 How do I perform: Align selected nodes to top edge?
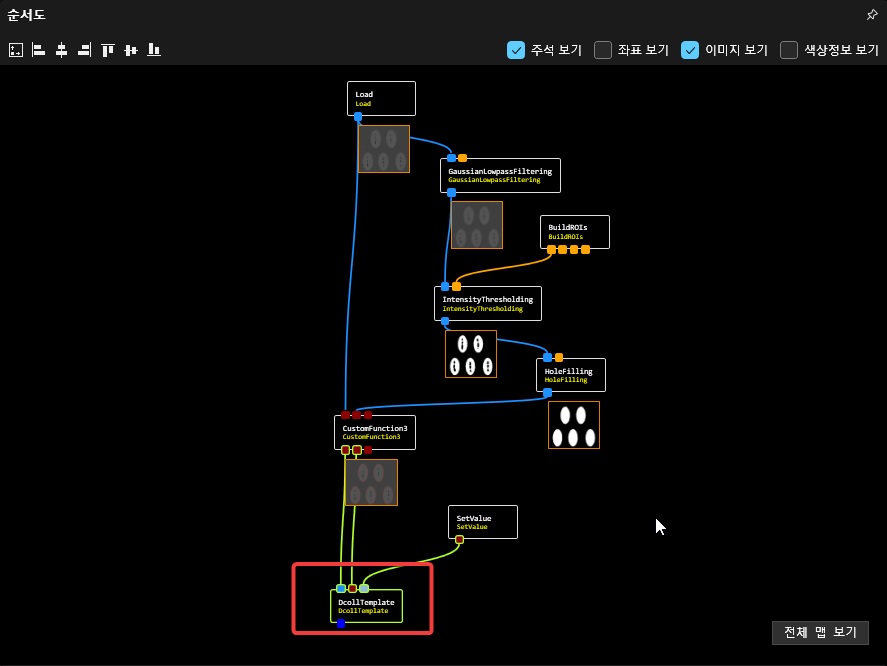pos(108,50)
